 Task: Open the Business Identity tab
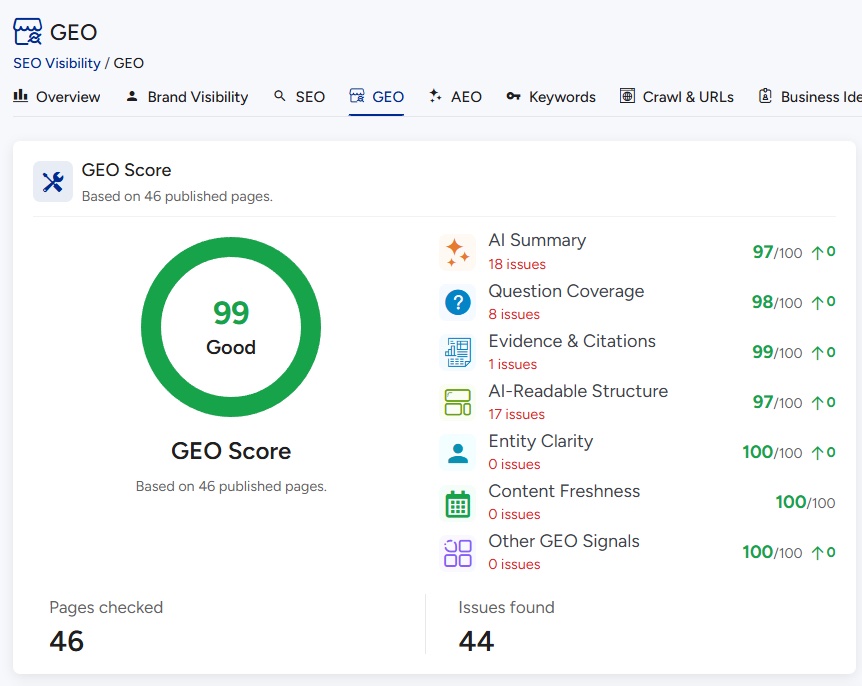click(x=810, y=97)
